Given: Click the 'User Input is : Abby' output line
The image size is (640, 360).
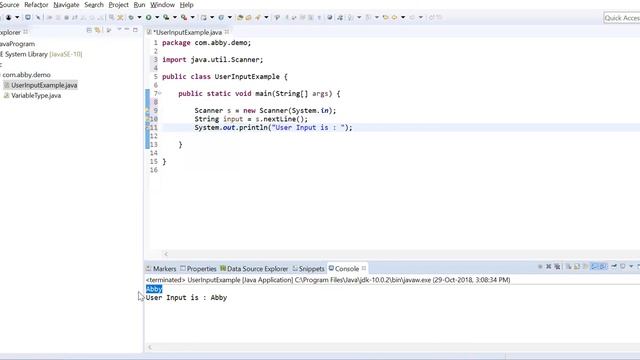Looking at the screenshot, I should pos(186,298).
